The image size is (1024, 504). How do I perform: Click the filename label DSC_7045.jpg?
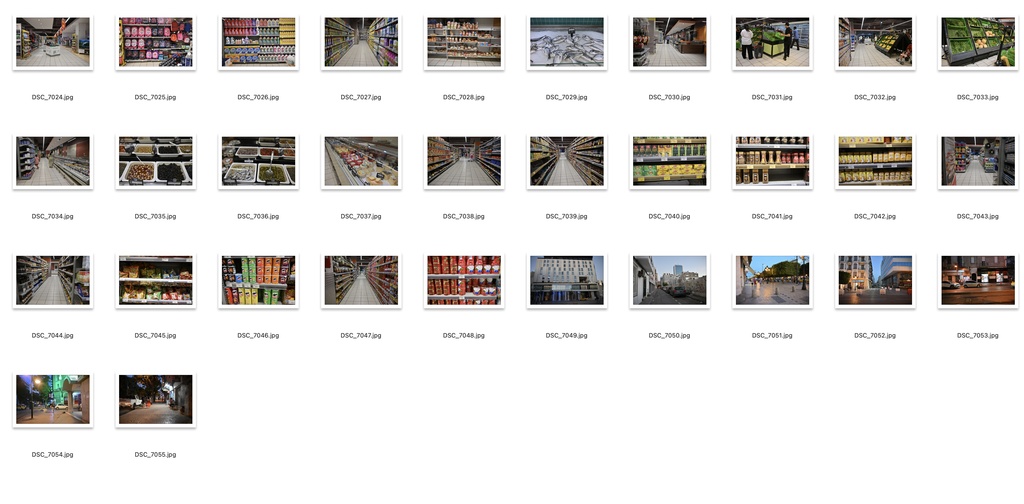155,336
